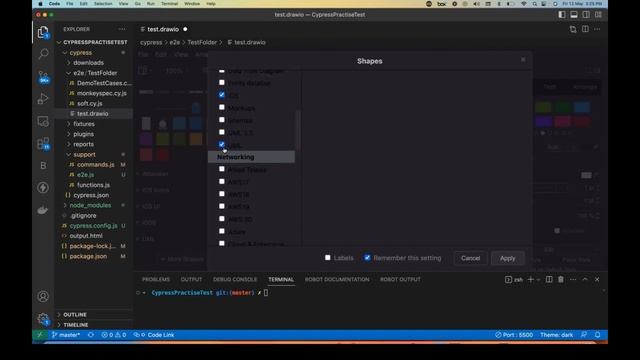Open the Manage gear icon
The image size is (640, 360).
pyautogui.click(x=43, y=318)
